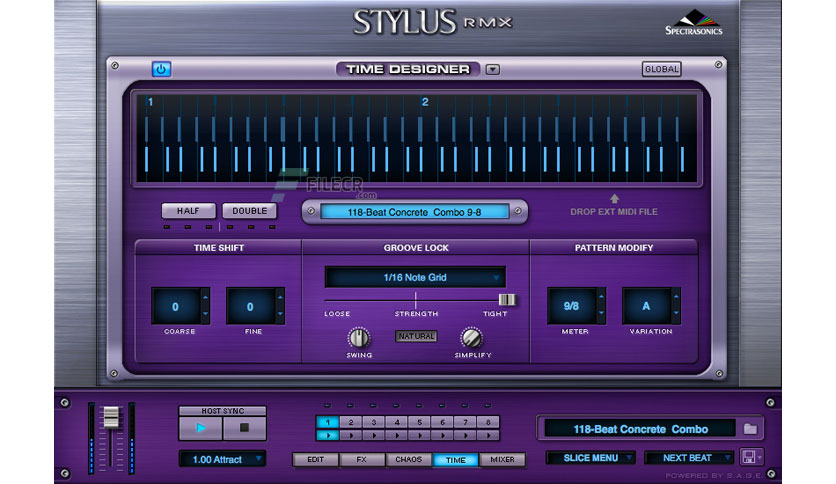Image resolution: width=836 pixels, height=484 pixels.
Task: Open the 1/16 Note Grid dropdown
Action: point(415,277)
